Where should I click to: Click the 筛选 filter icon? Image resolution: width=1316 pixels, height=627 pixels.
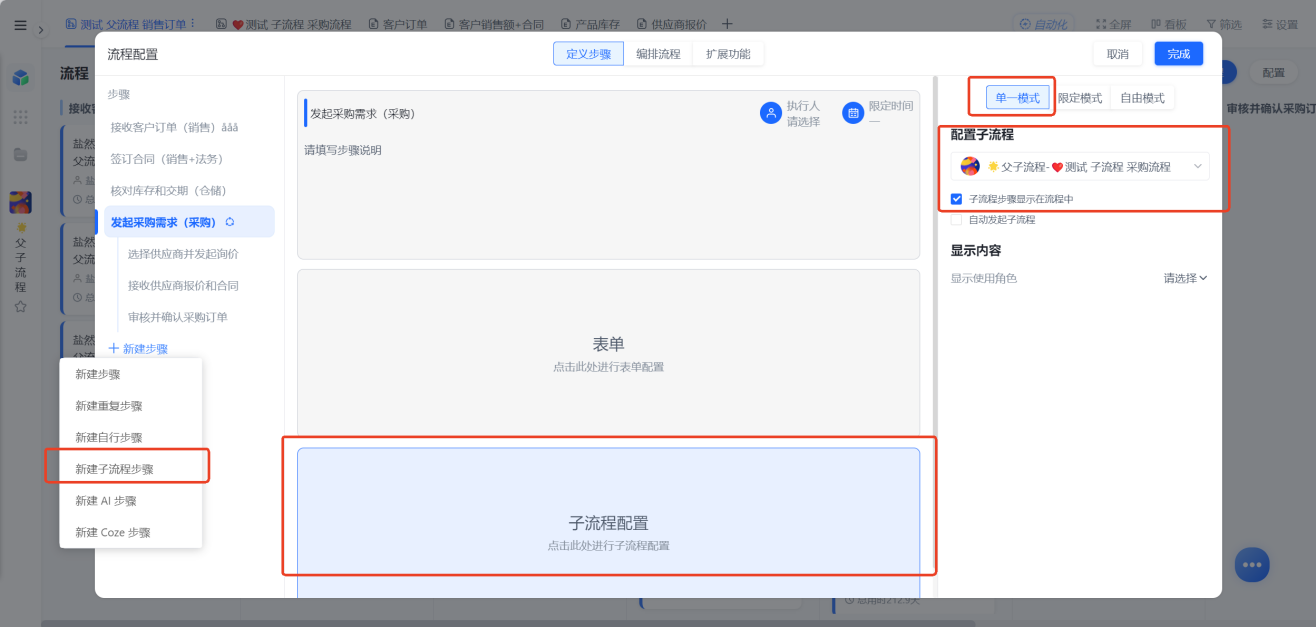[1211, 24]
